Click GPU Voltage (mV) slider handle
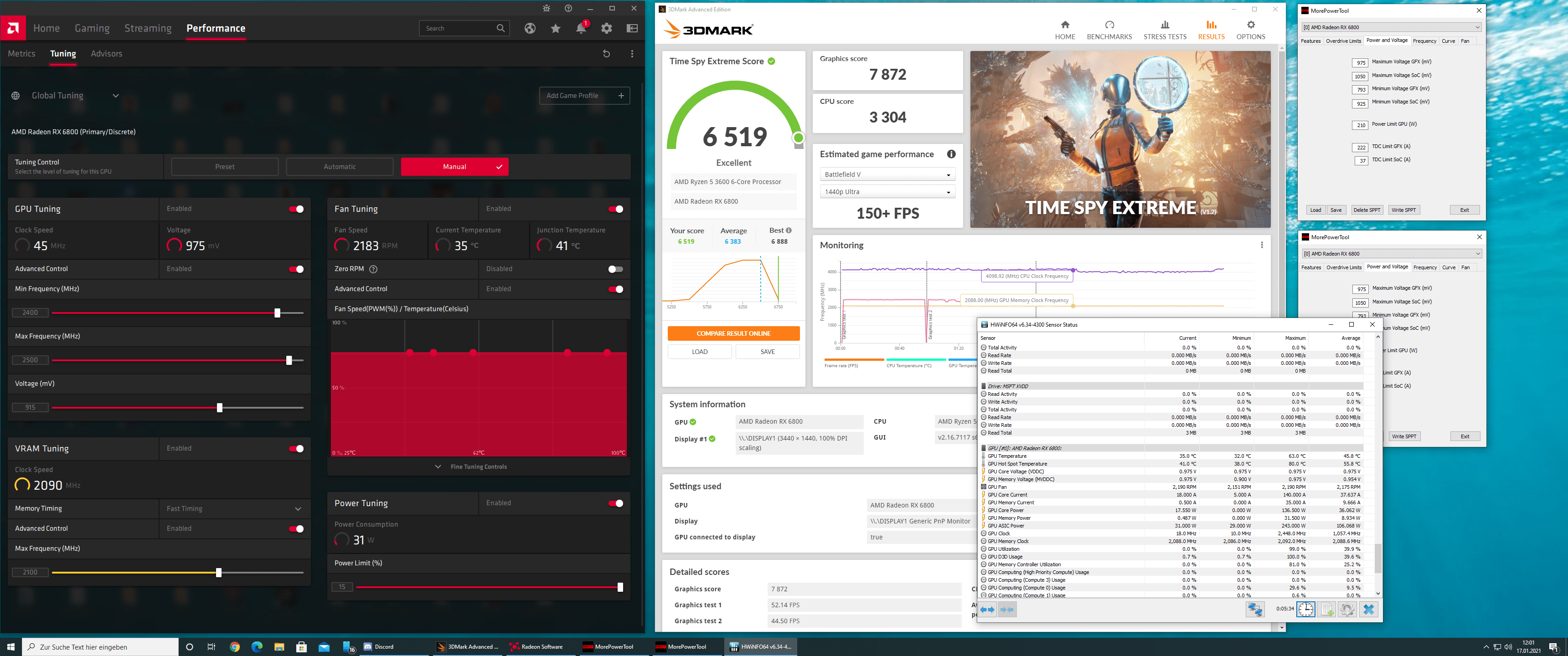The image size is (1568, 656). pyautogui.click(x=220, y=408)
